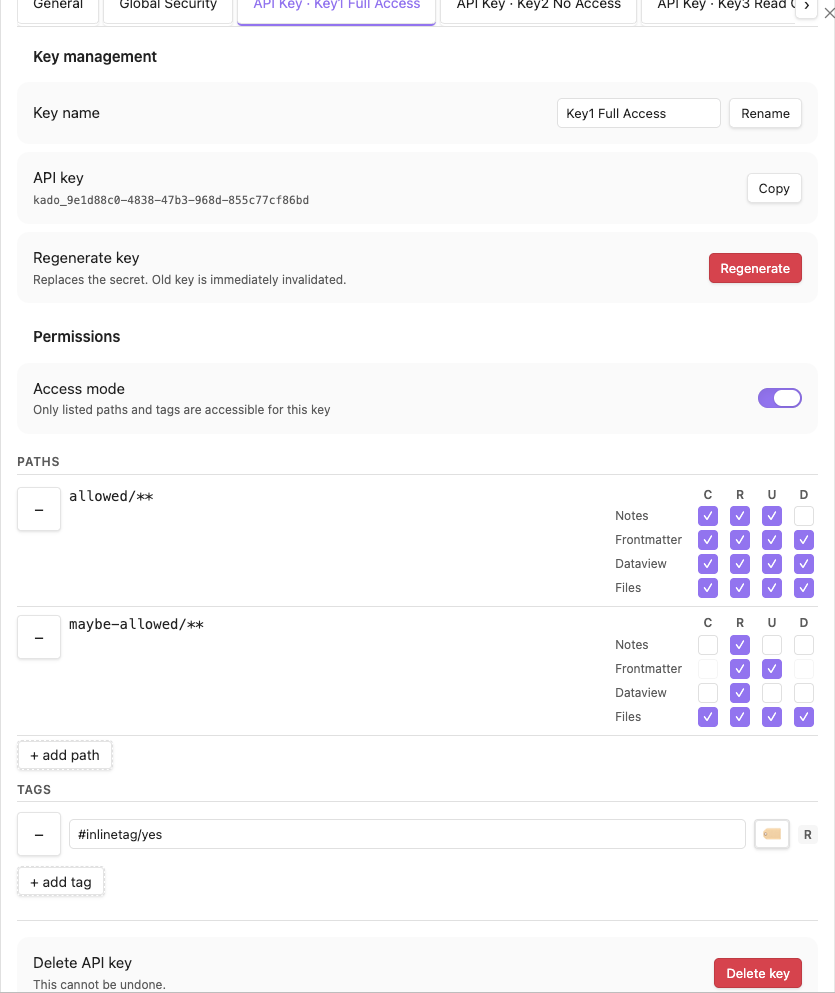Enable Notes Delete checkbox for allowed/**

(x=804, y=515)
